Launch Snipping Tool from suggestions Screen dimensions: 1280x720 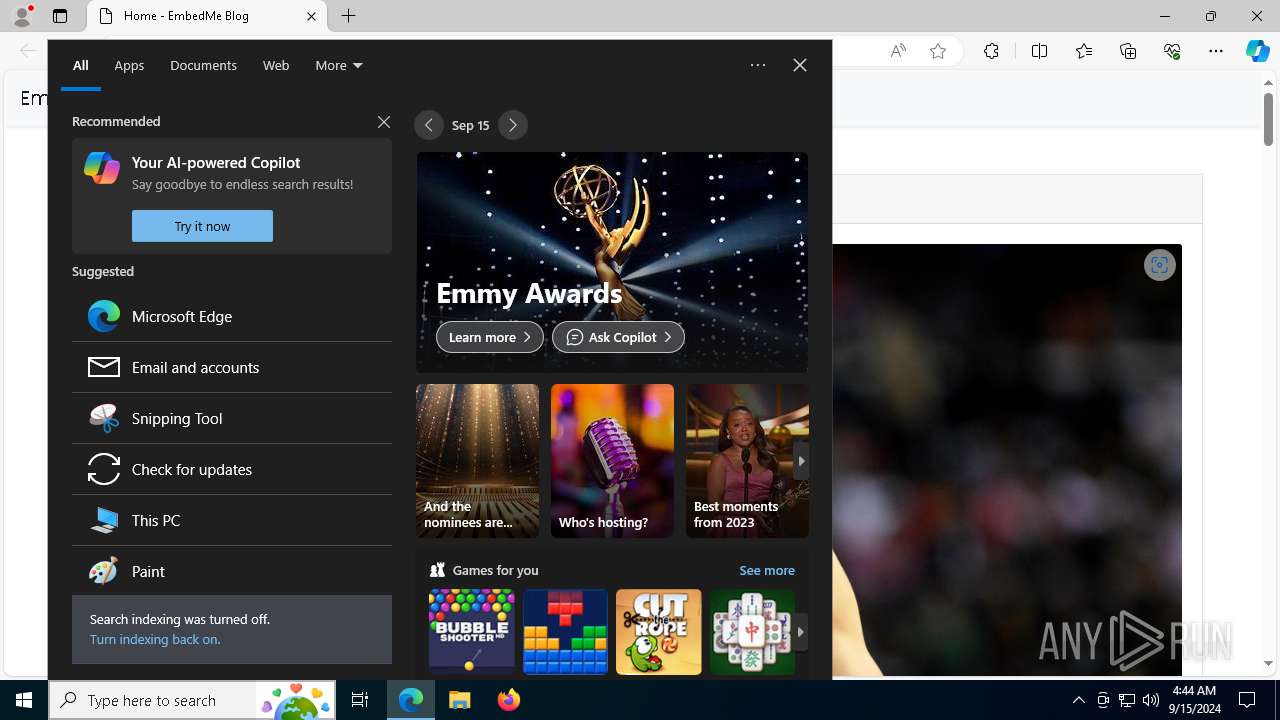232,418
